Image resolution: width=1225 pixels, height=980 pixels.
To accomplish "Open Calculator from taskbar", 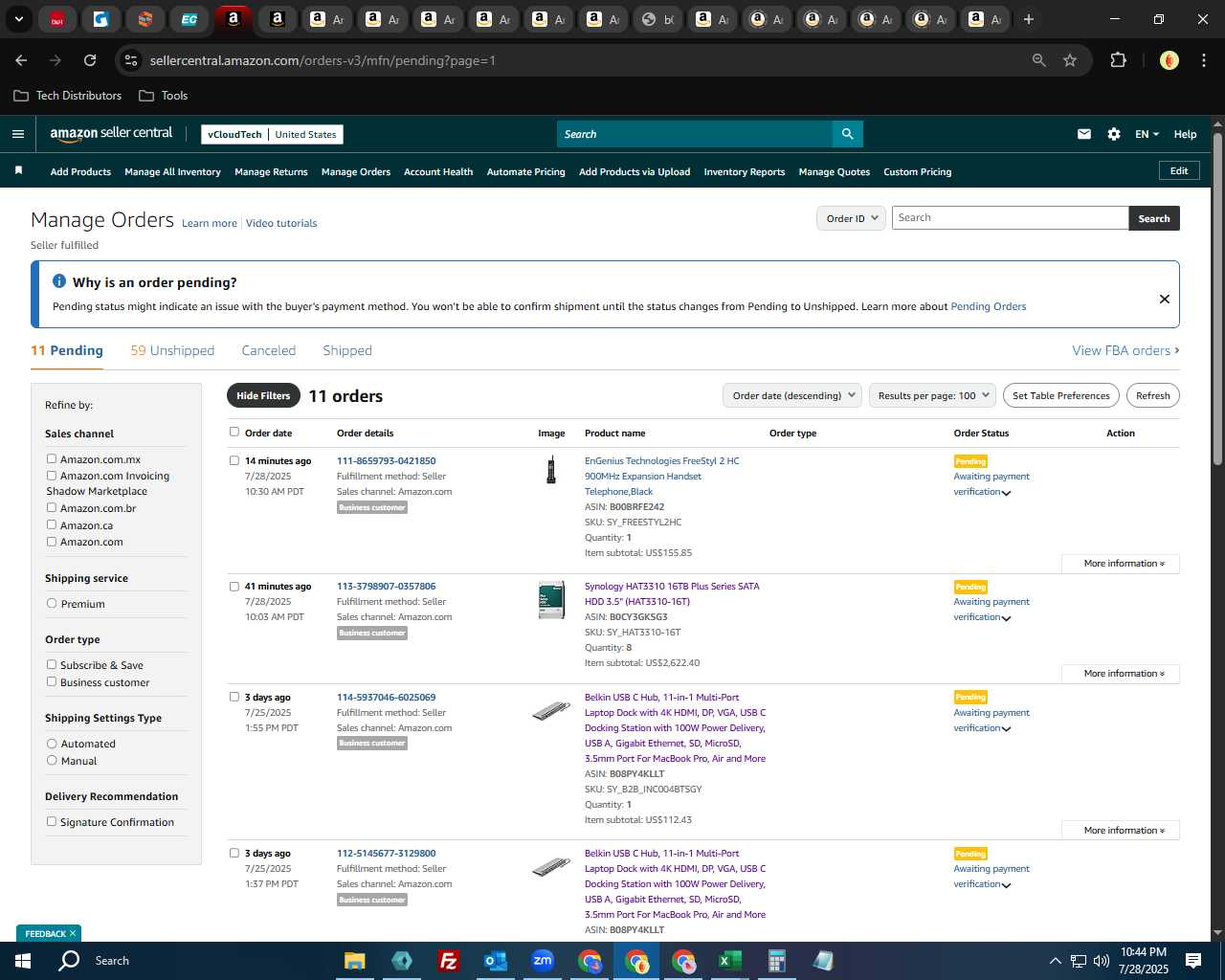I will tap(776, 961).
